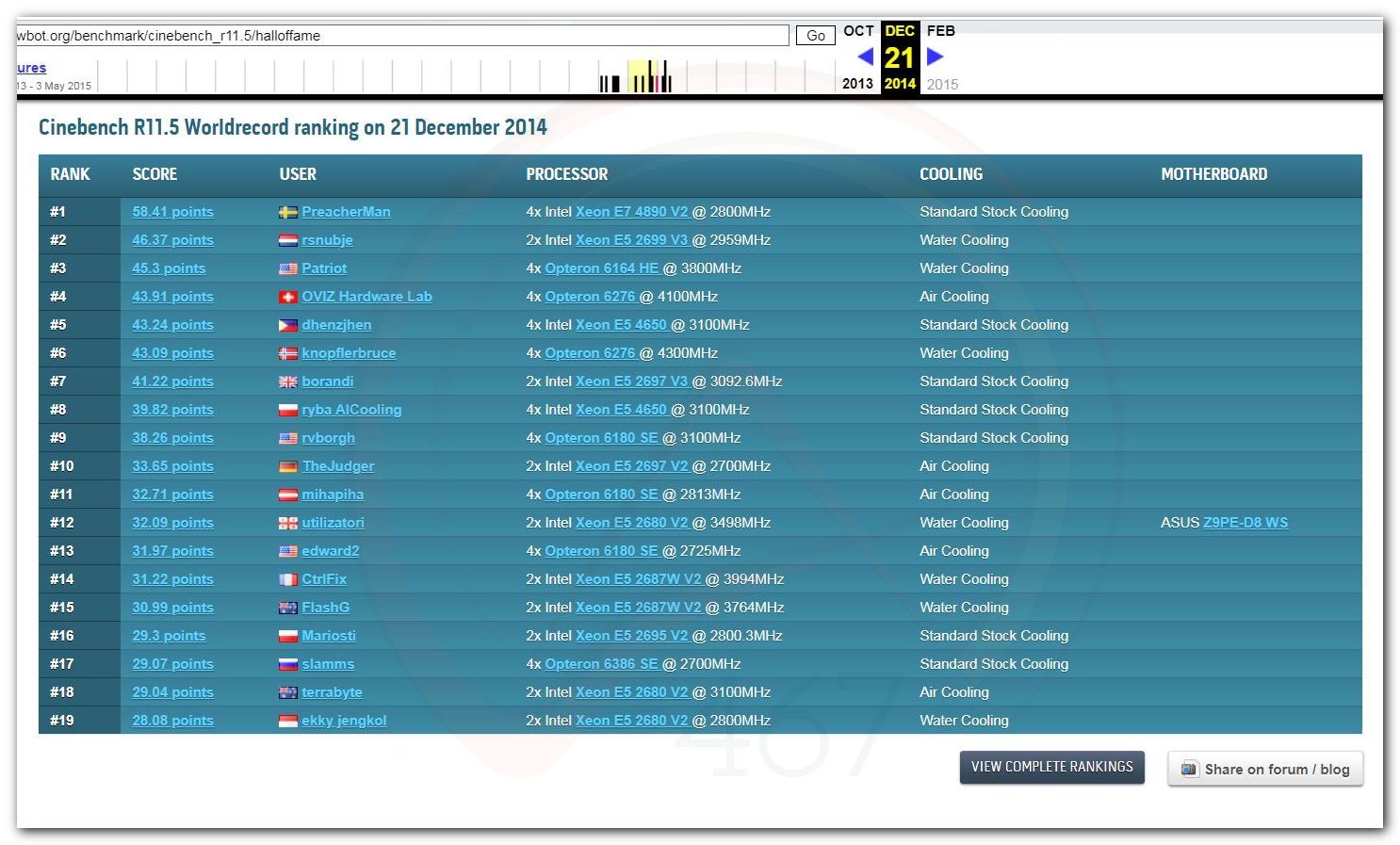
Task: Click the USER column header
Action: point(298,174)
